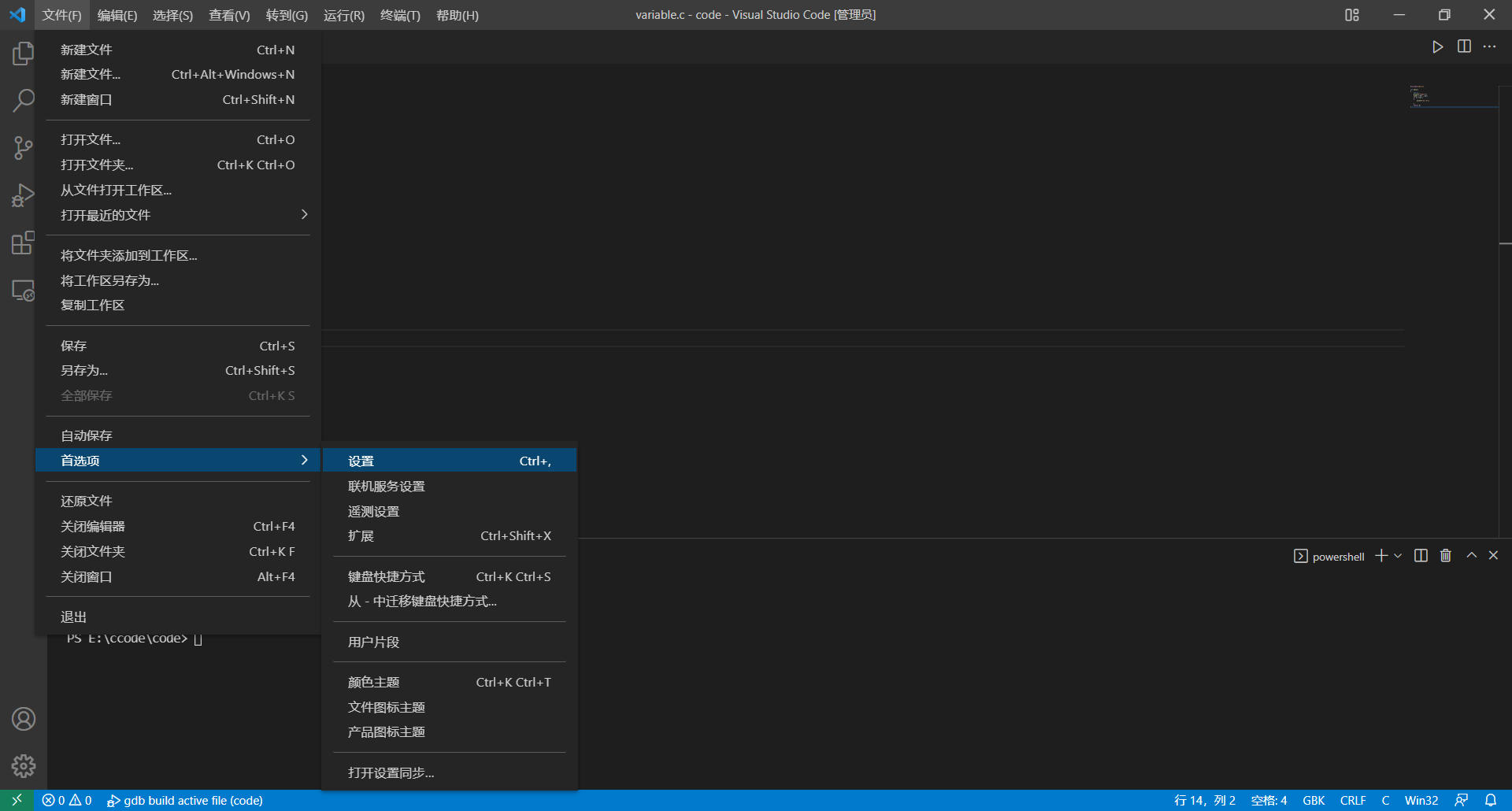
Task: Maximize the panel with the up chevron
Action: pos(1471,556)
